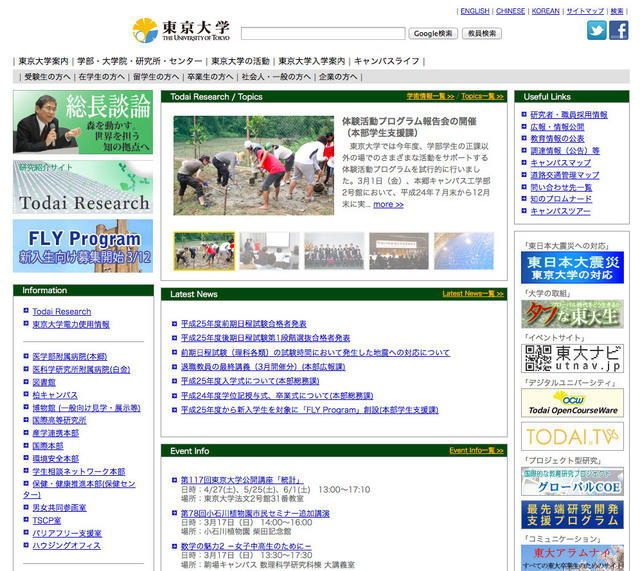The image size is (640, 571).
Task: Open the TSCP室 link
Action: tap(47, 520)
